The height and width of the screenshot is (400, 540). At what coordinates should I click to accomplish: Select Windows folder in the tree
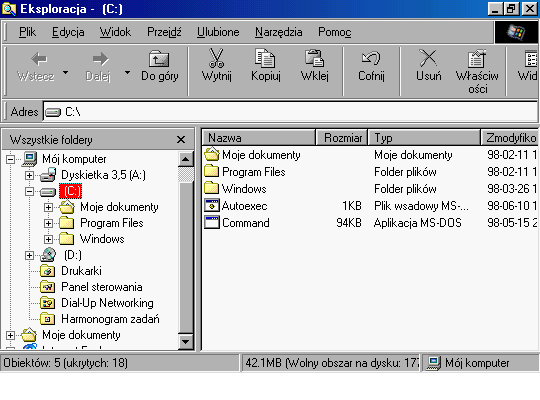click(102, 239)
